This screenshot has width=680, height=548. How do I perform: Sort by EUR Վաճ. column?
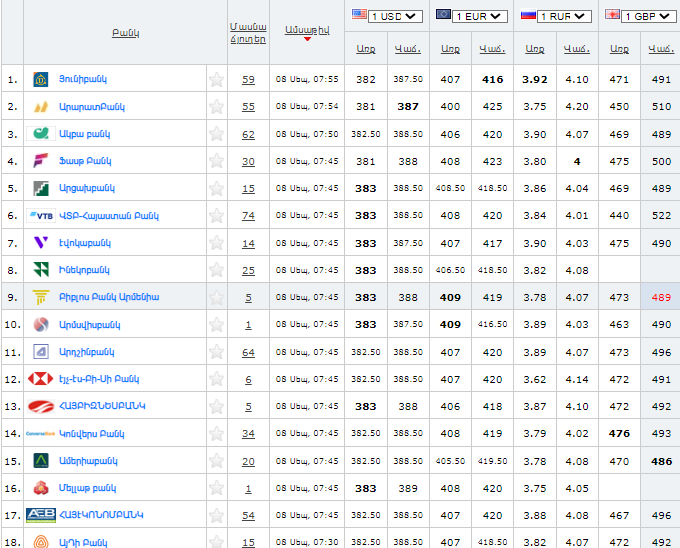(x=492, y=49)
